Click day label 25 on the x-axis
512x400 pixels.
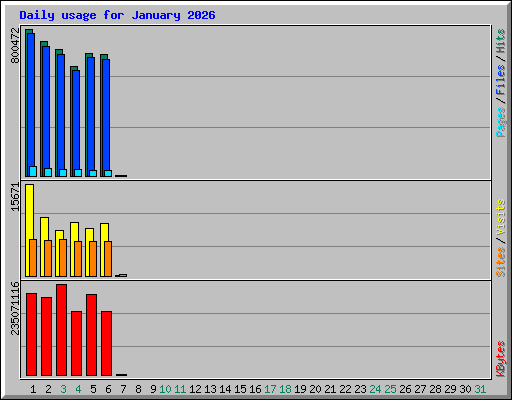pyautogui.click(x=390, y=389)
